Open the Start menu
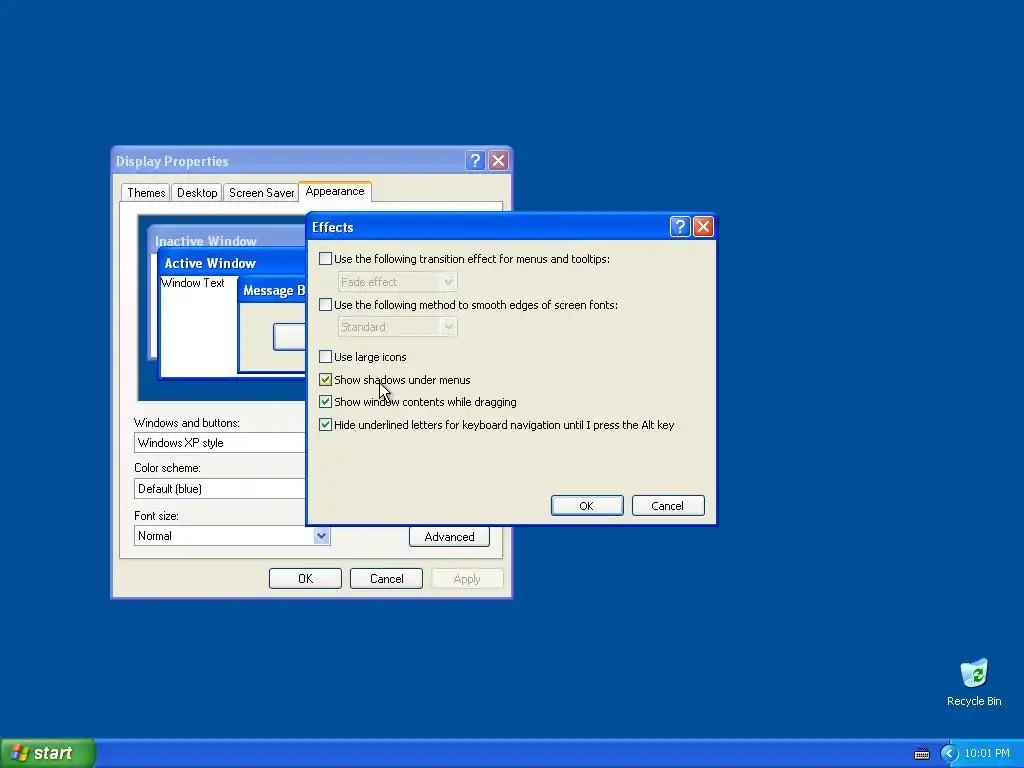1024x768 pixels. tap(48, 753)
